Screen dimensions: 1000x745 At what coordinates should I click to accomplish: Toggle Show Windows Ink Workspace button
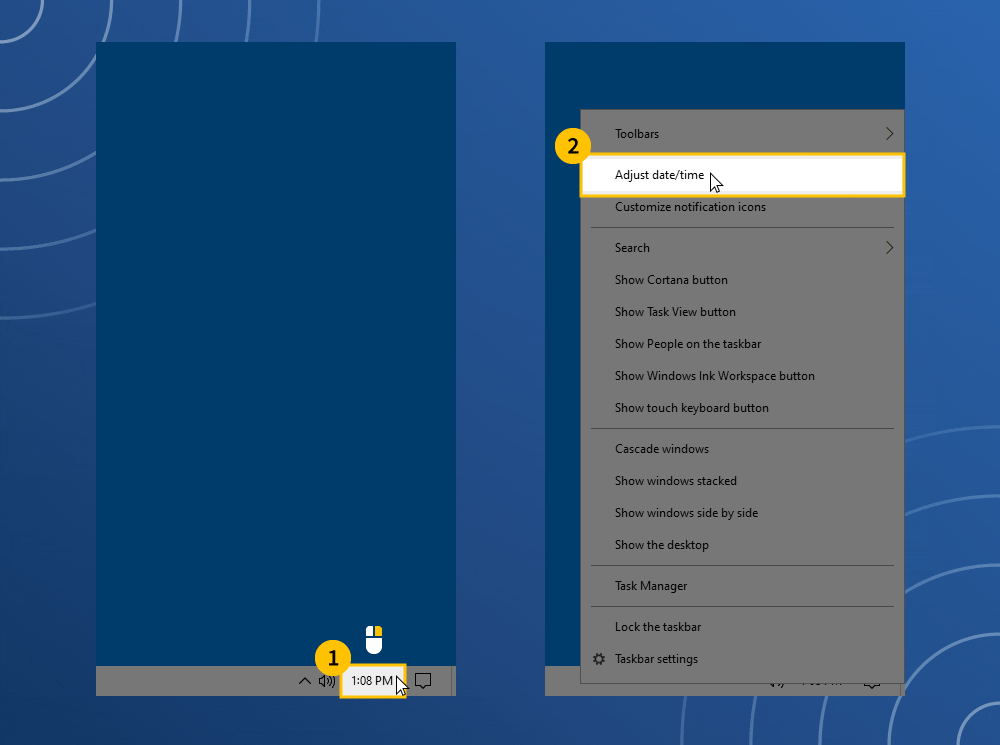click(x=742, y=376)
